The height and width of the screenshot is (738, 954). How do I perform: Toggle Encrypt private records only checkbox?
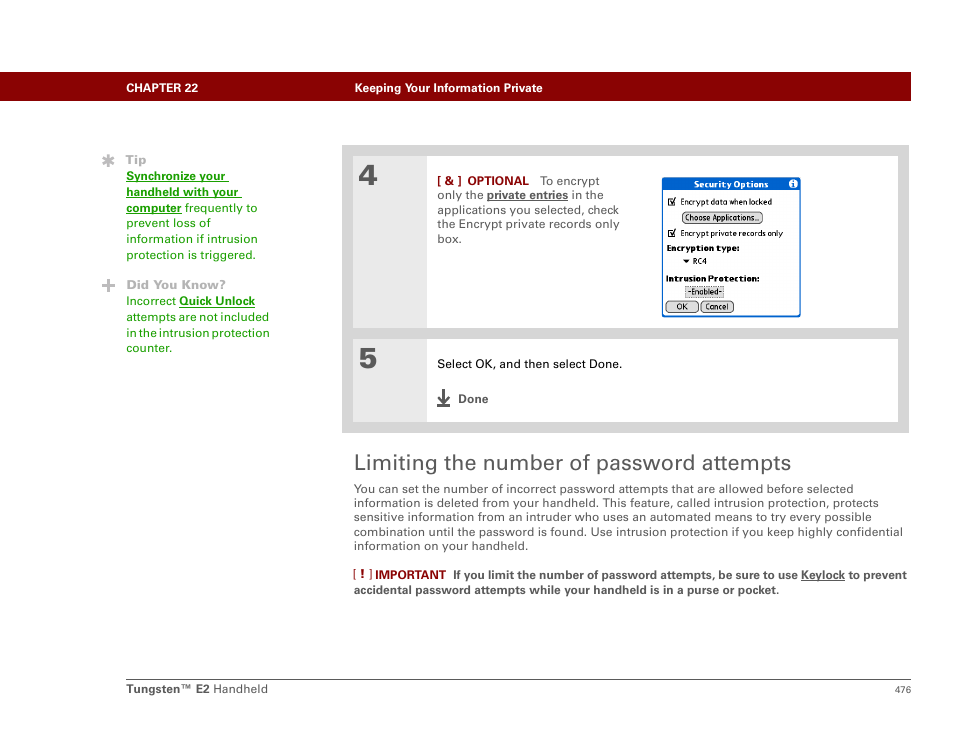672,233
